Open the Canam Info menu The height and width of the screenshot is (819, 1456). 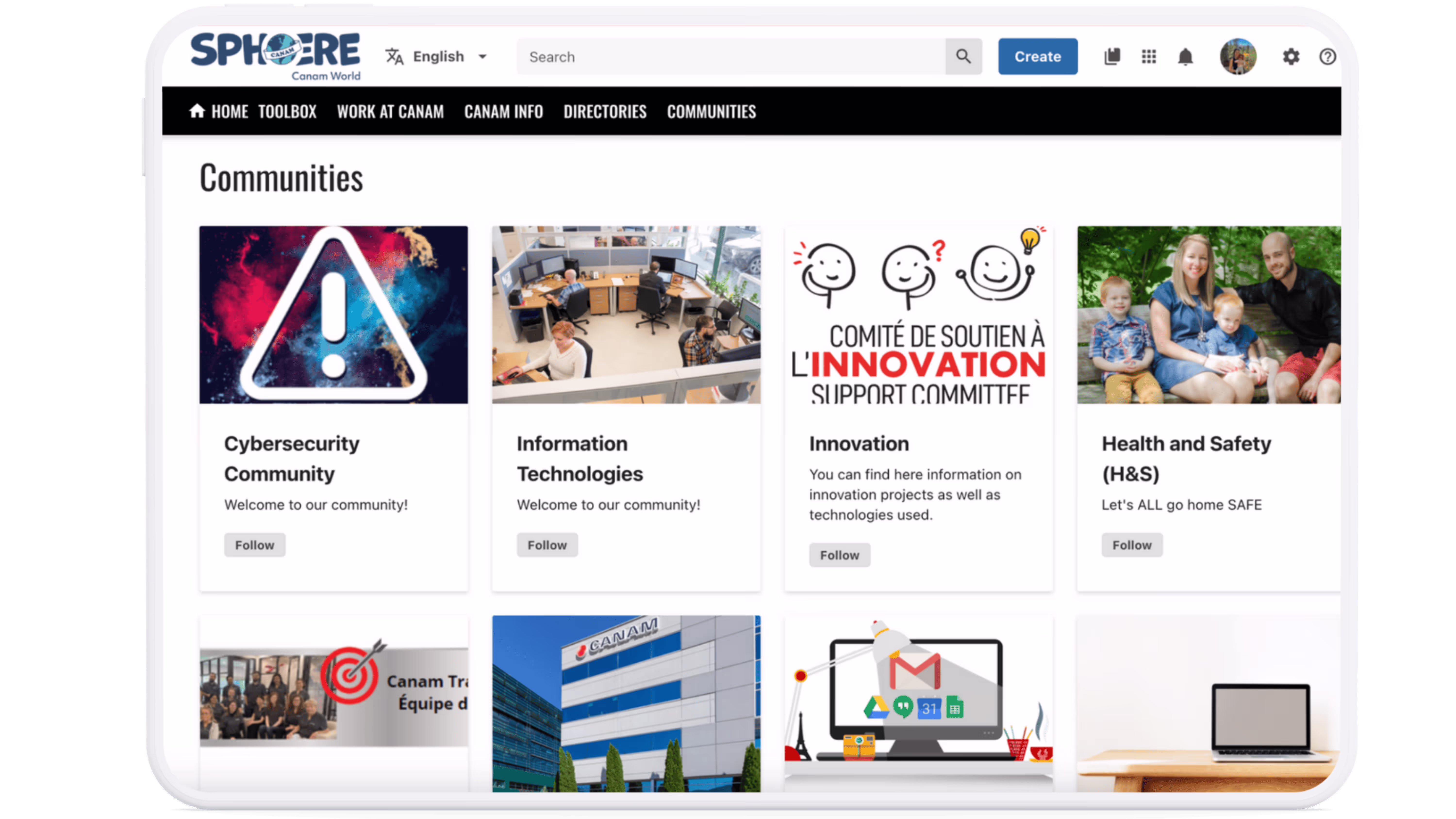click(x=504, y=111)
